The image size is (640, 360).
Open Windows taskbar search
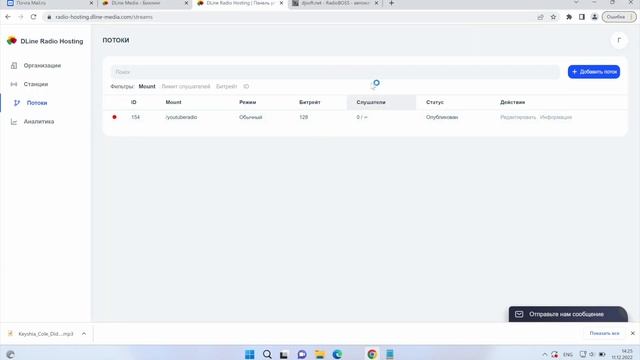[x=267, y=354]
